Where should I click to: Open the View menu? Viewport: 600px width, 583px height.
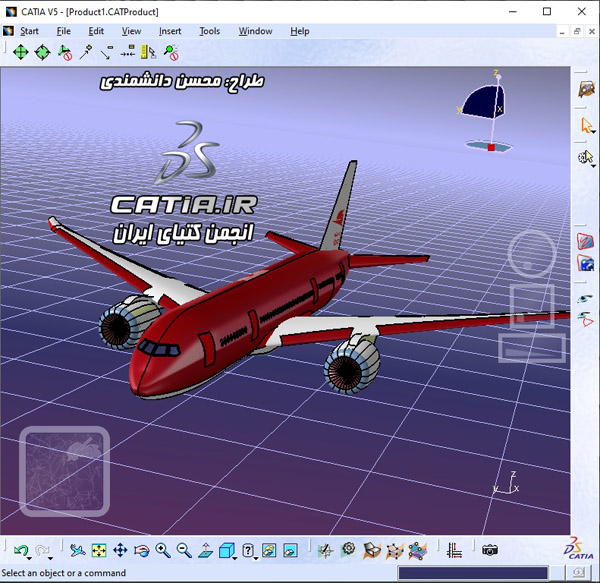(131, 31)
